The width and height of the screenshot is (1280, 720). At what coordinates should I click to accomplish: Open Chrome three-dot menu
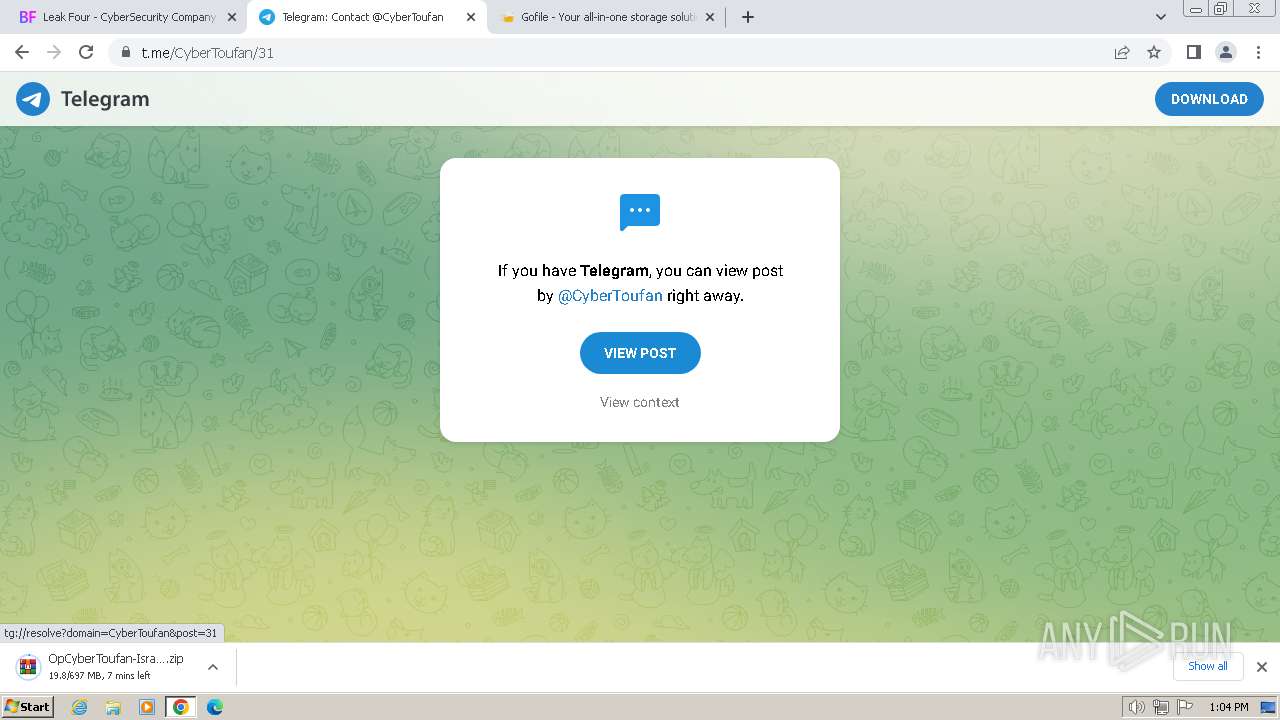tap(1258, 52)
